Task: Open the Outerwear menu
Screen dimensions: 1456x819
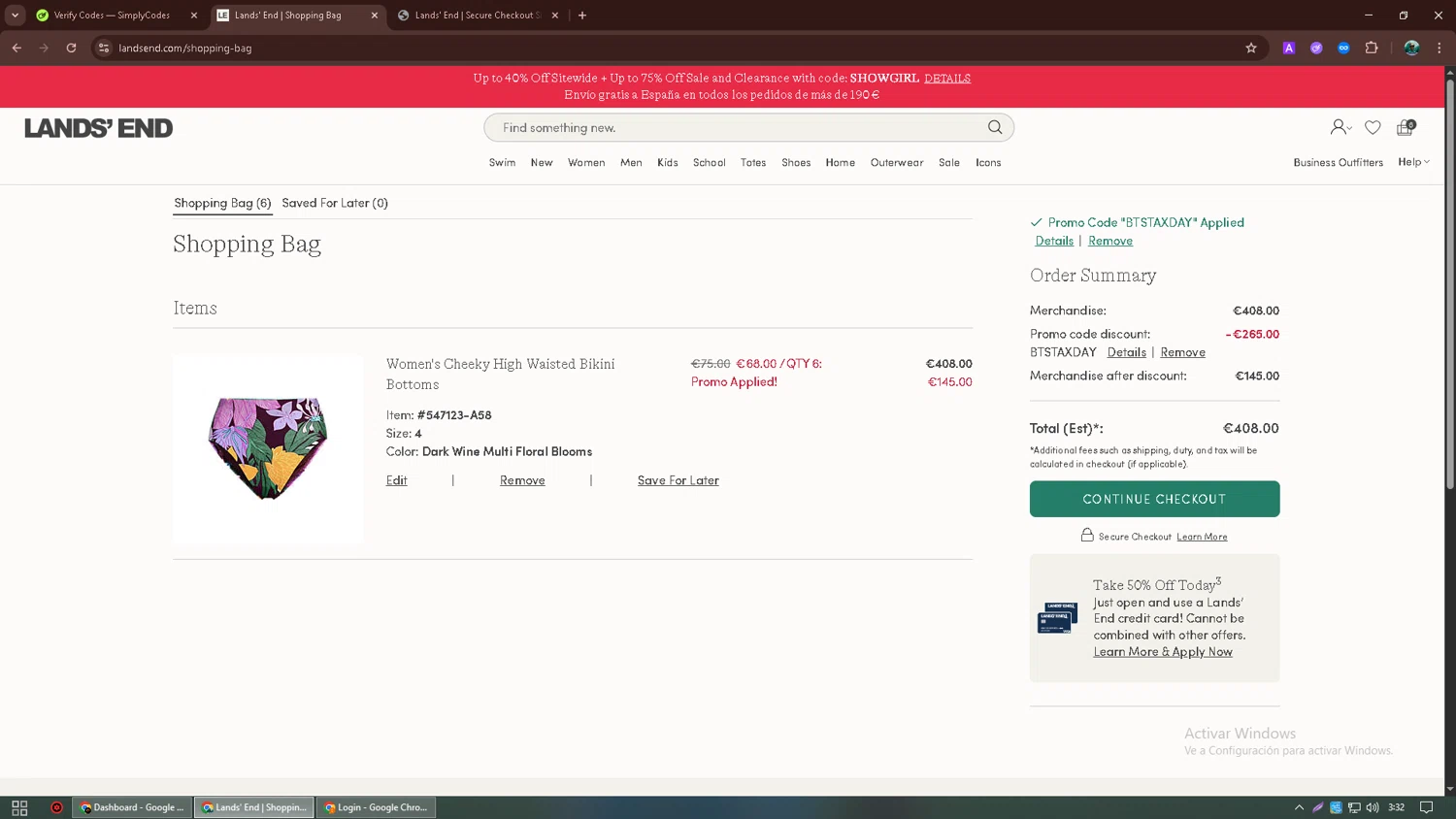Action: click(x=897, y=162)
